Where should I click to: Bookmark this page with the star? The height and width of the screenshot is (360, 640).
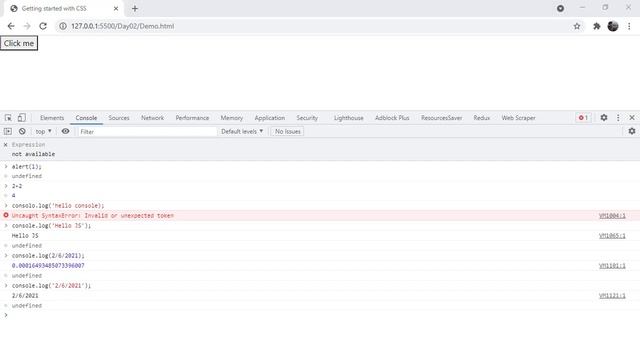(577, 26)
